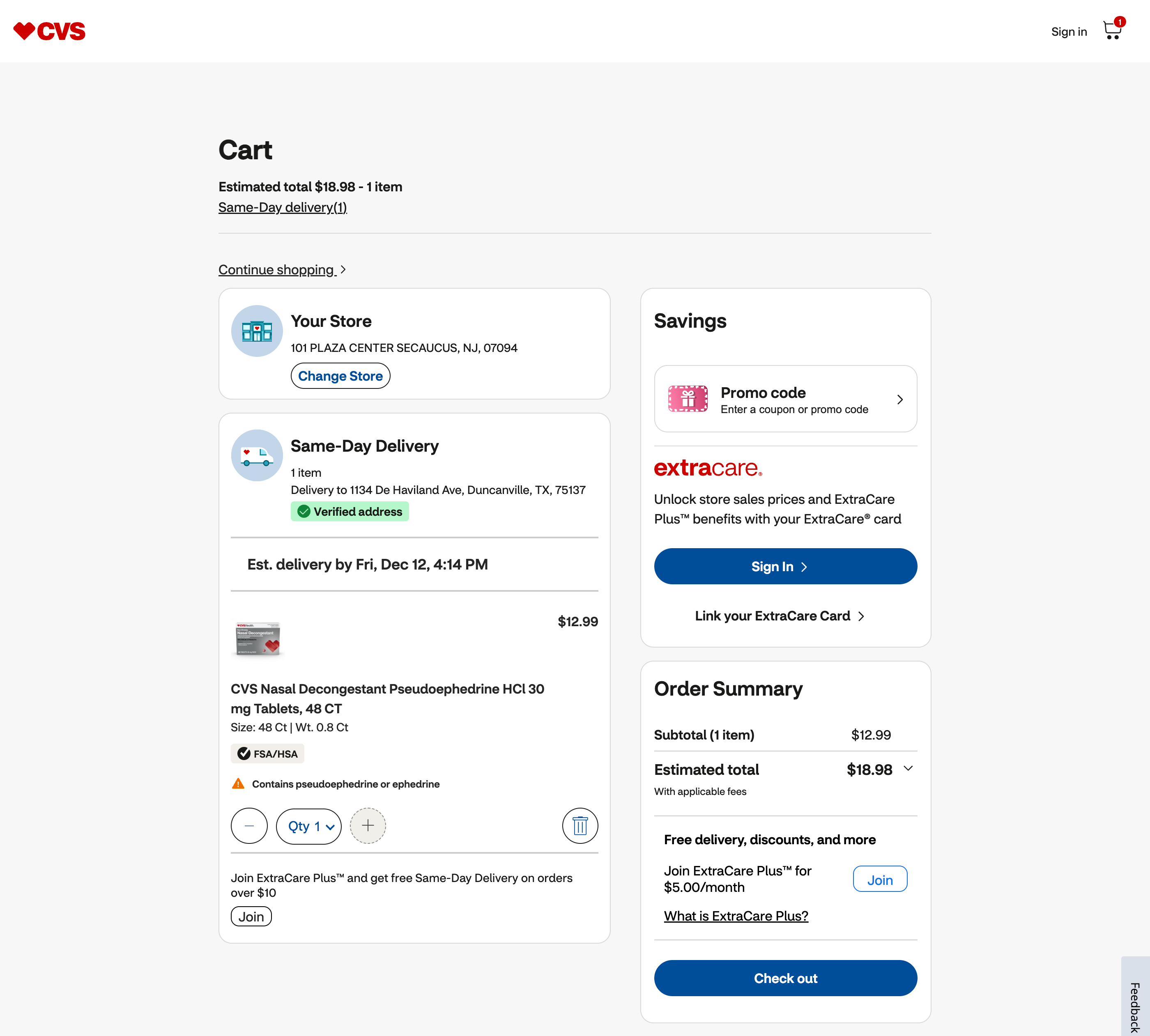This screenshot has height=1036, width=1150.
Task: Increase quantity with plus button
Action: pyautogui.click(x=368, y=825)
